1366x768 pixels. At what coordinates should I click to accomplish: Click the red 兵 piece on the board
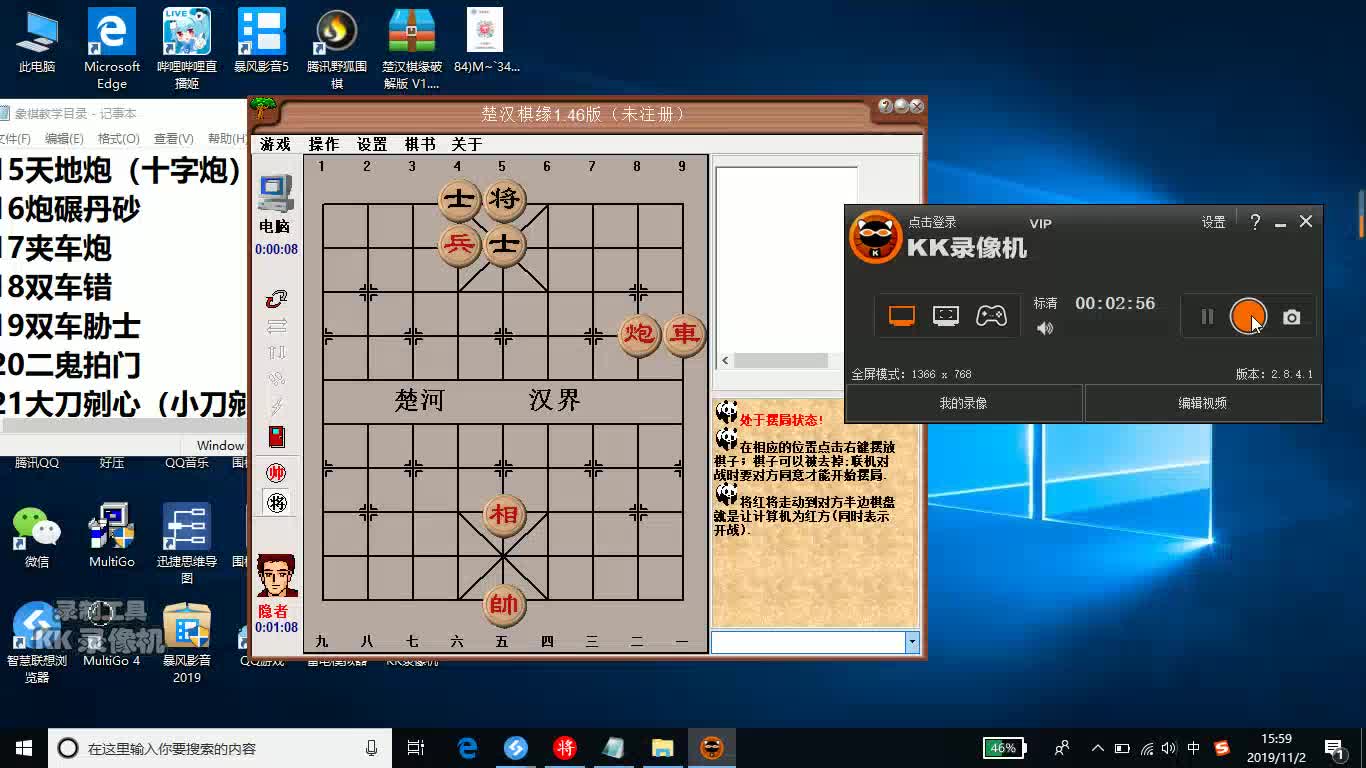(x=459, y=244)
